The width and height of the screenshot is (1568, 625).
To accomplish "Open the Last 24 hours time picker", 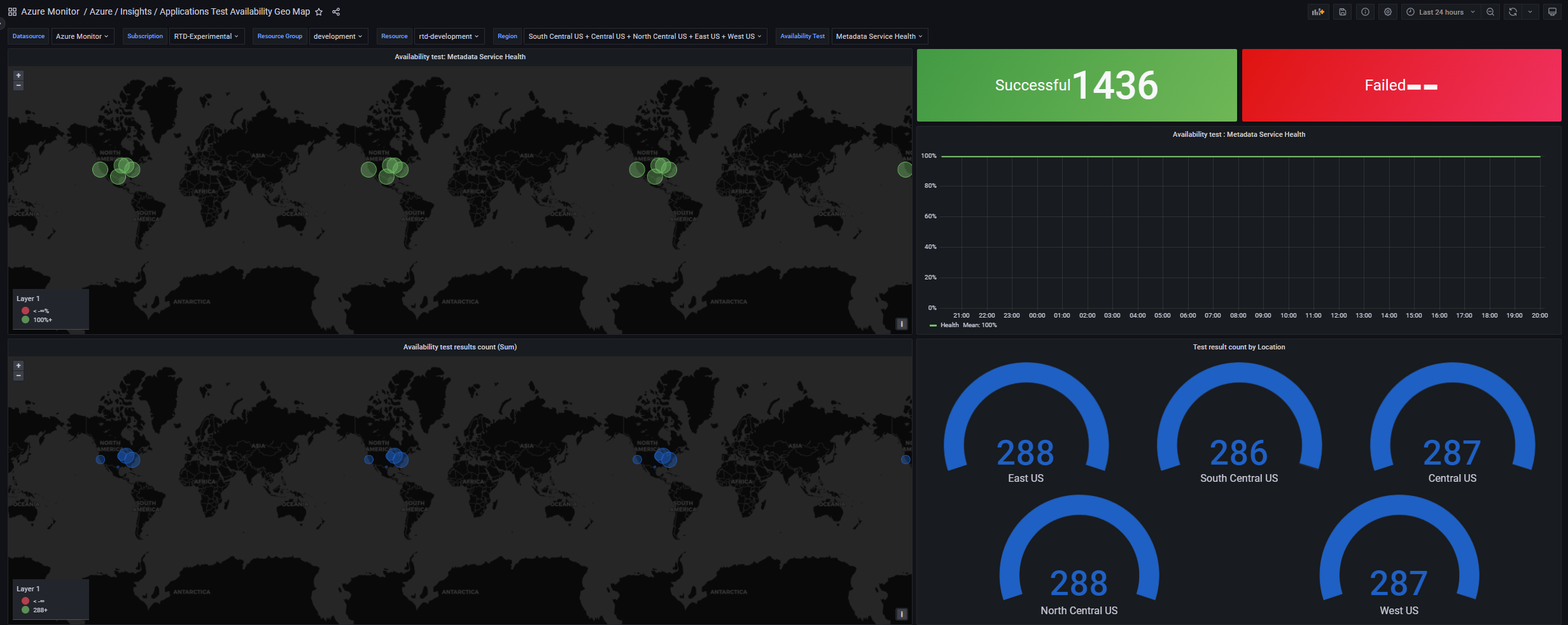I will [x=1441, y=12].
